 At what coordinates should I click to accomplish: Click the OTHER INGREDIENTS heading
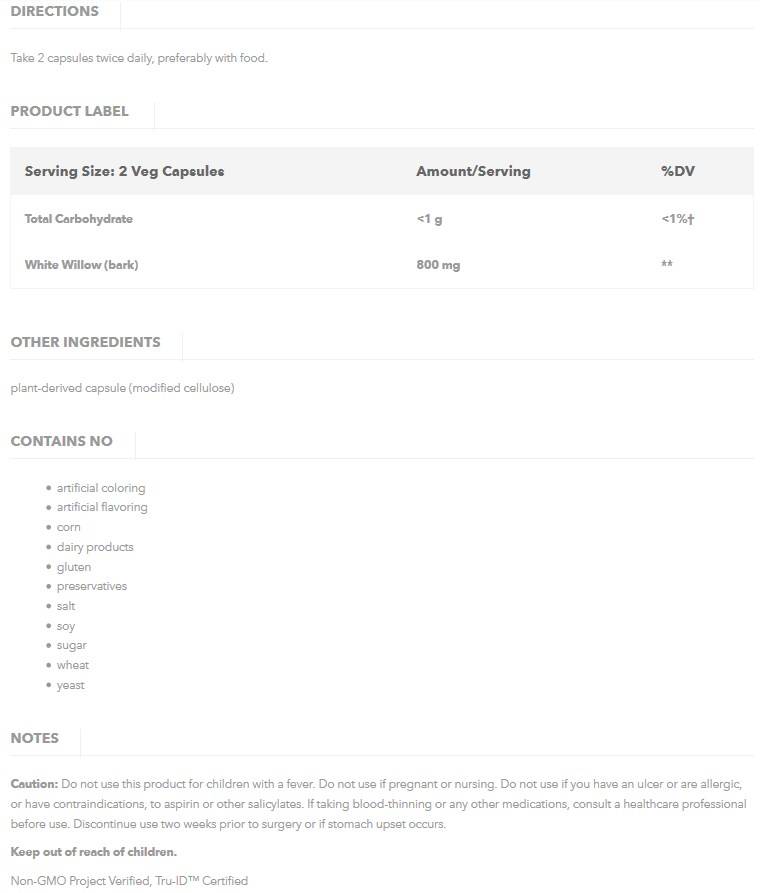pyautogui.click(x=85, y=342)
